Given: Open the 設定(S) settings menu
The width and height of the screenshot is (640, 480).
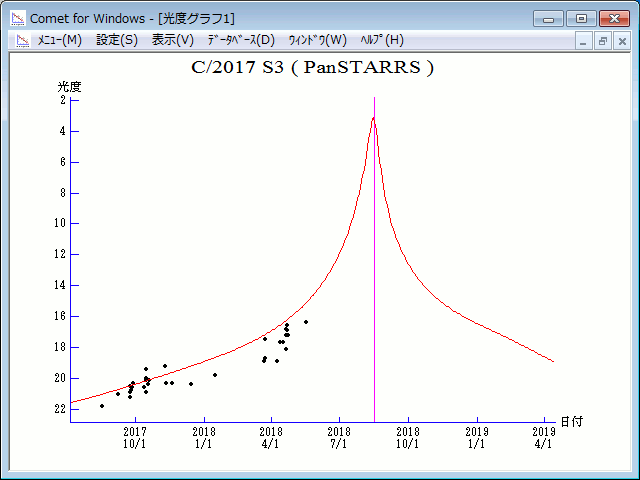Looking at the screenshot, I should 117,40.
